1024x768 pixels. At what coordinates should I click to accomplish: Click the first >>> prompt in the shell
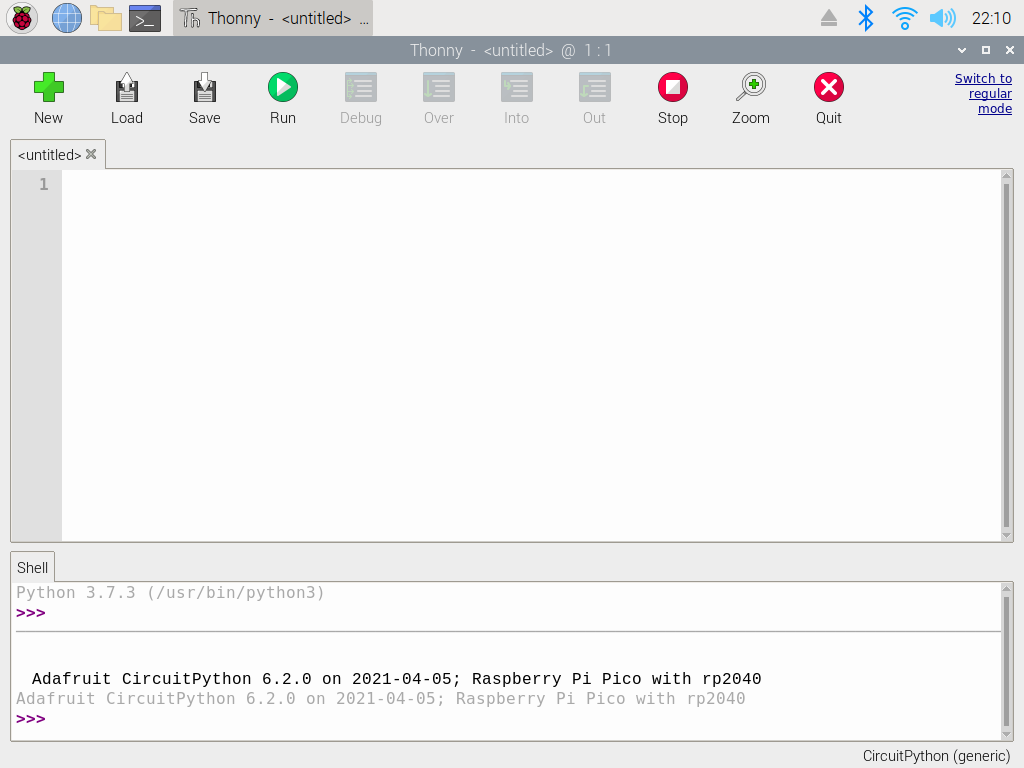(31, 613)
